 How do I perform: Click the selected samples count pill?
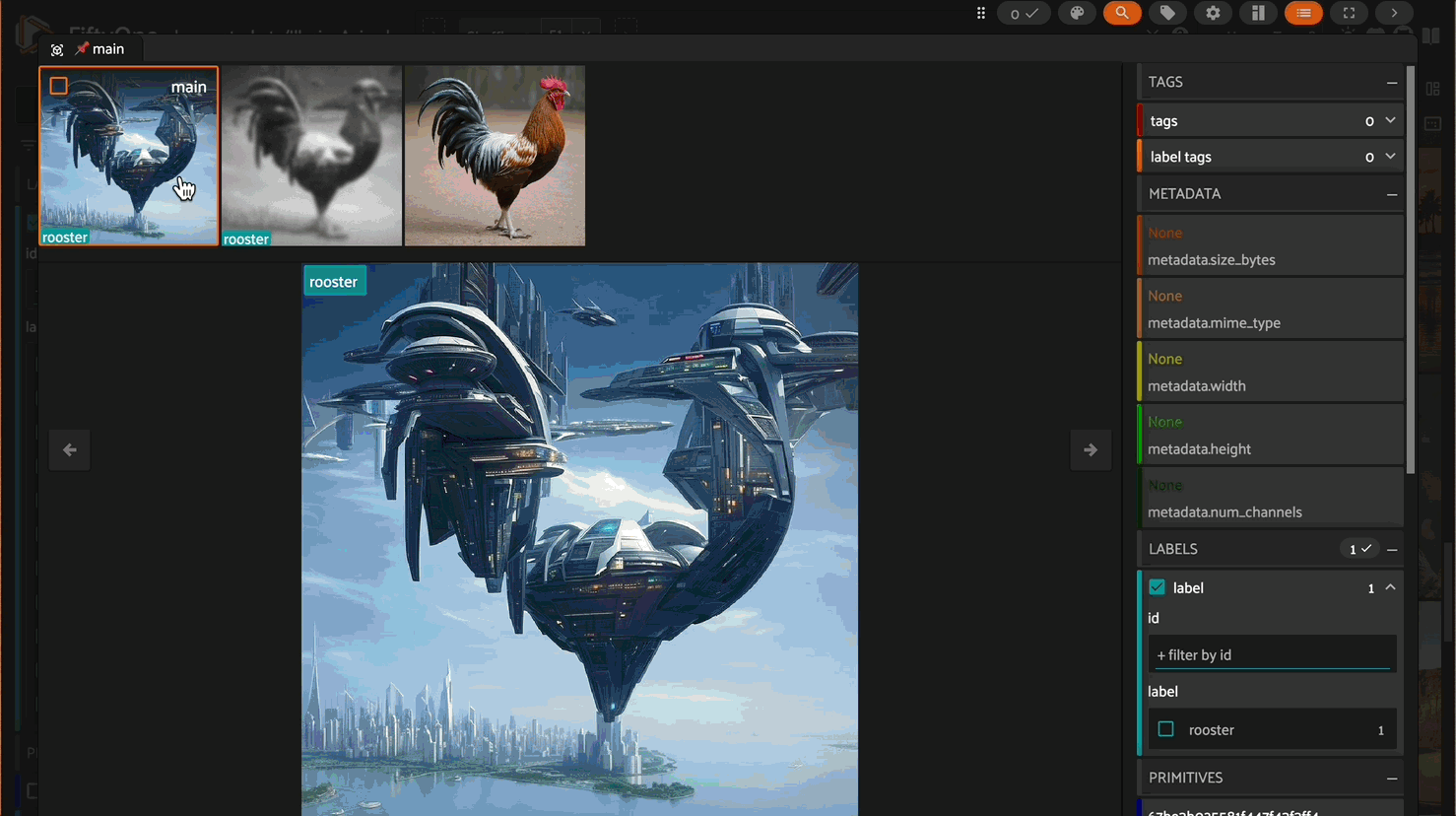(x=1024, y=13)
